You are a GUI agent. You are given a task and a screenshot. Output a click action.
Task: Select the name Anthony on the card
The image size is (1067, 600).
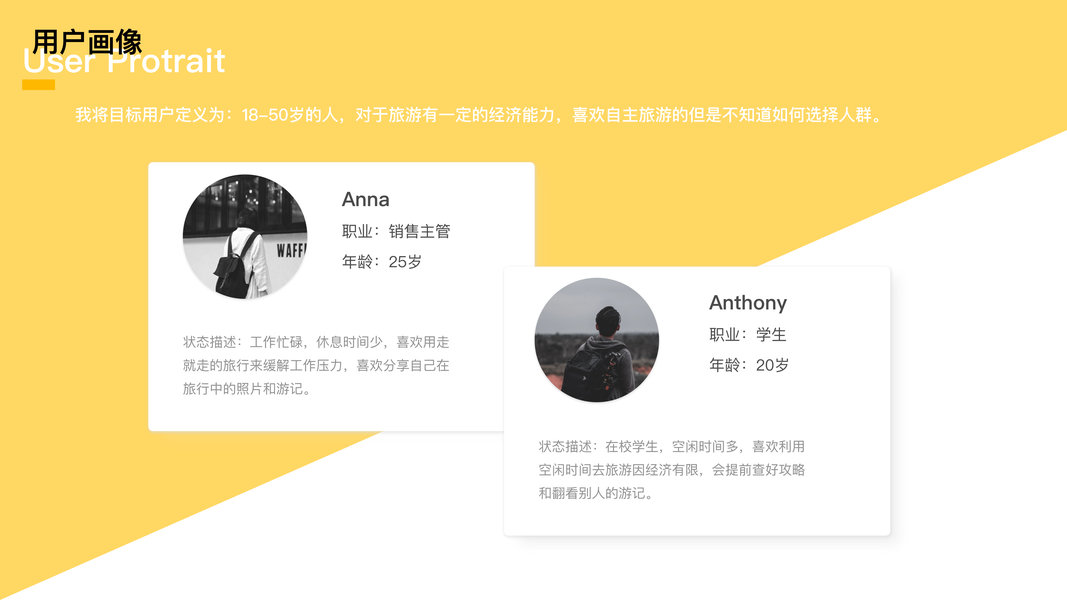coord(748,303)
